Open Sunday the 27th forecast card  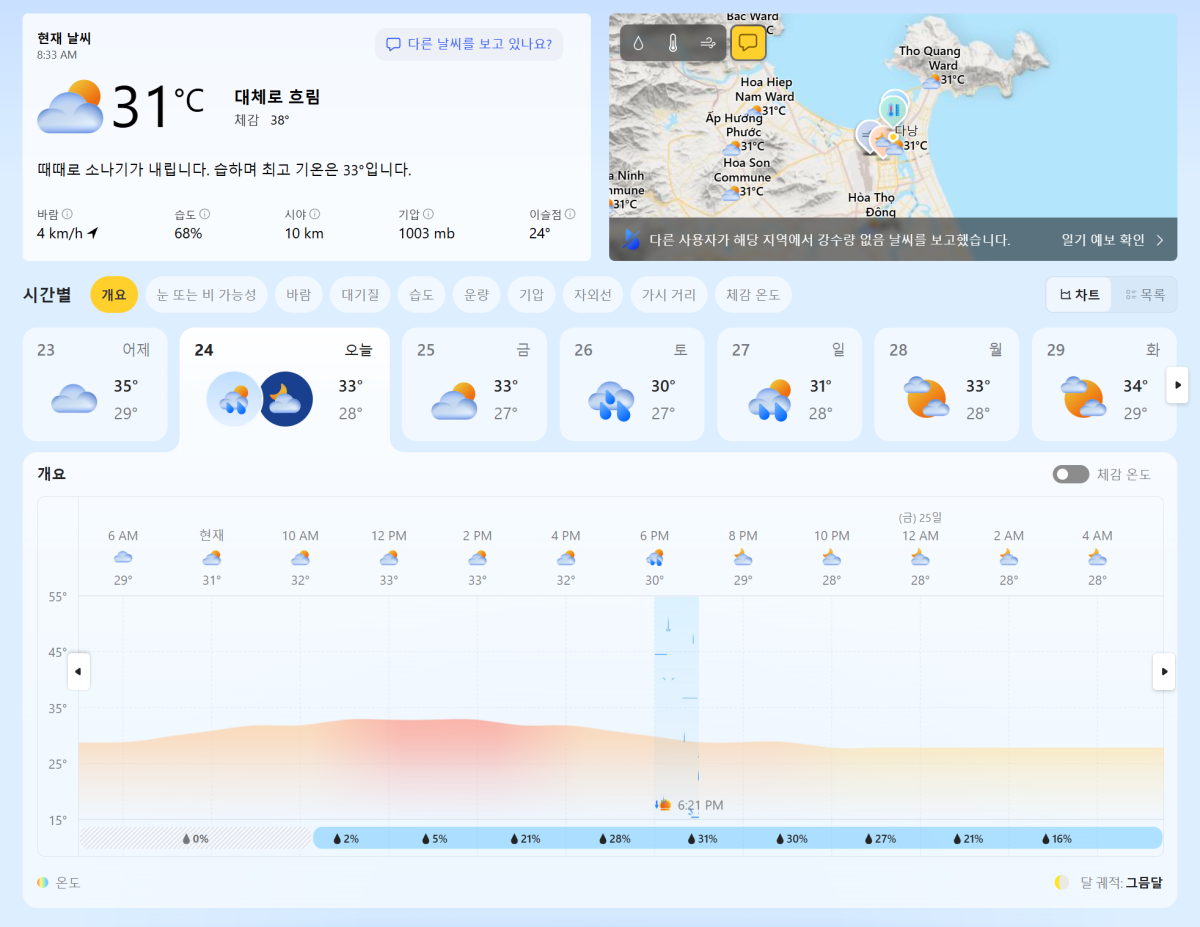pyautogui.click(x=789, y=384)
